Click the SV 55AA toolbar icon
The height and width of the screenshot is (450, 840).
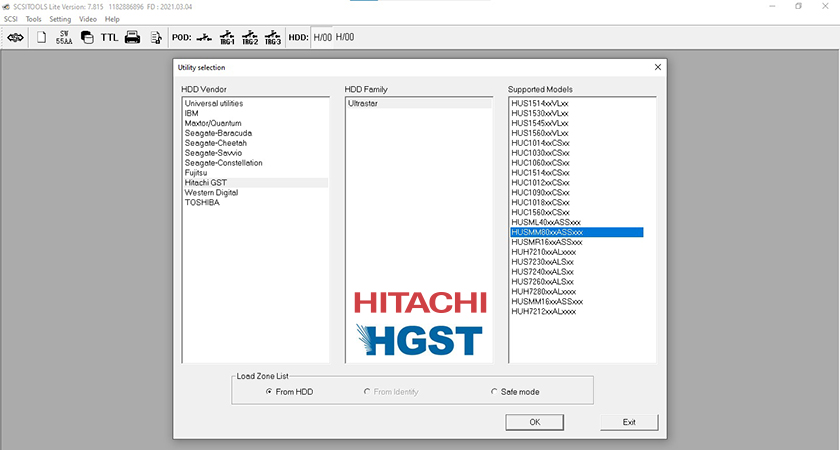64,38
